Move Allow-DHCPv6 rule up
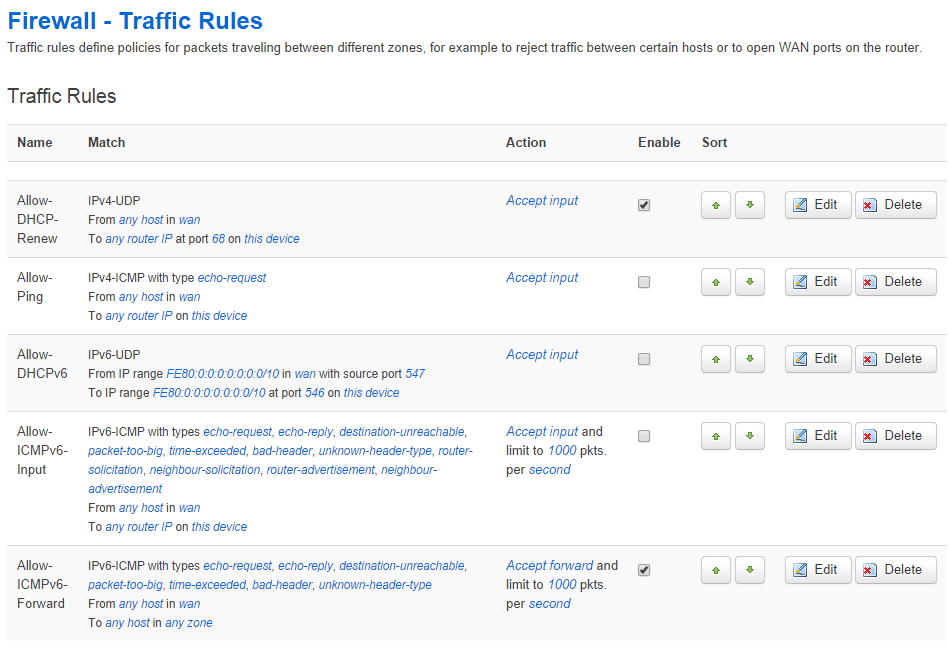Viewport: 949px width, 663px height. pyautogui.click(x=715, y=359)
